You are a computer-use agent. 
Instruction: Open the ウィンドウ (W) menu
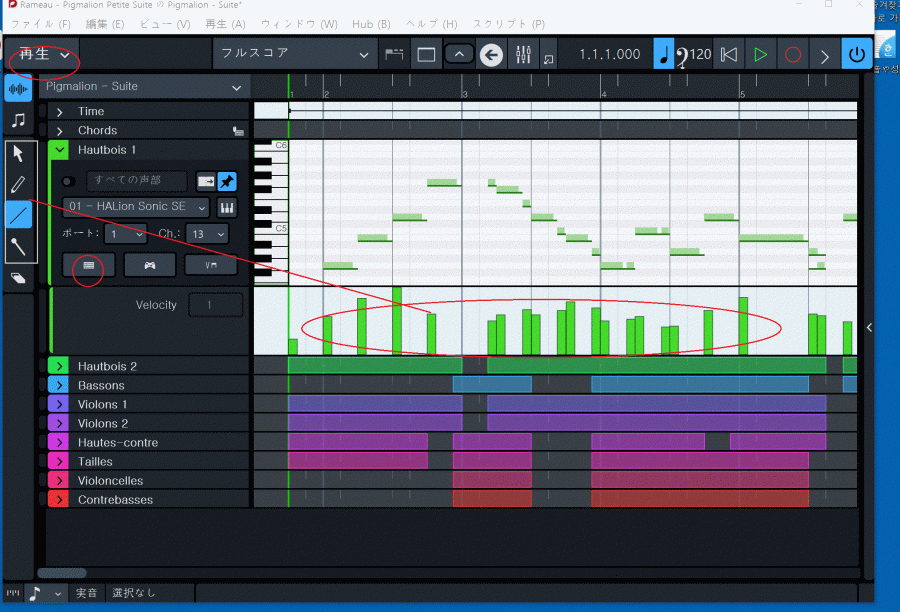[x=299, y=24]
